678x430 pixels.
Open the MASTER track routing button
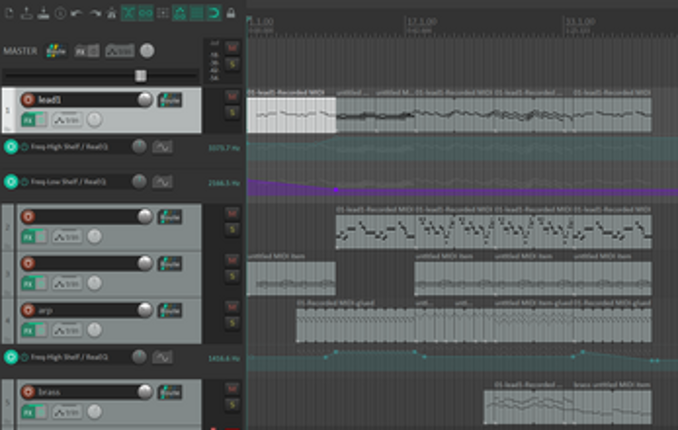56,51
